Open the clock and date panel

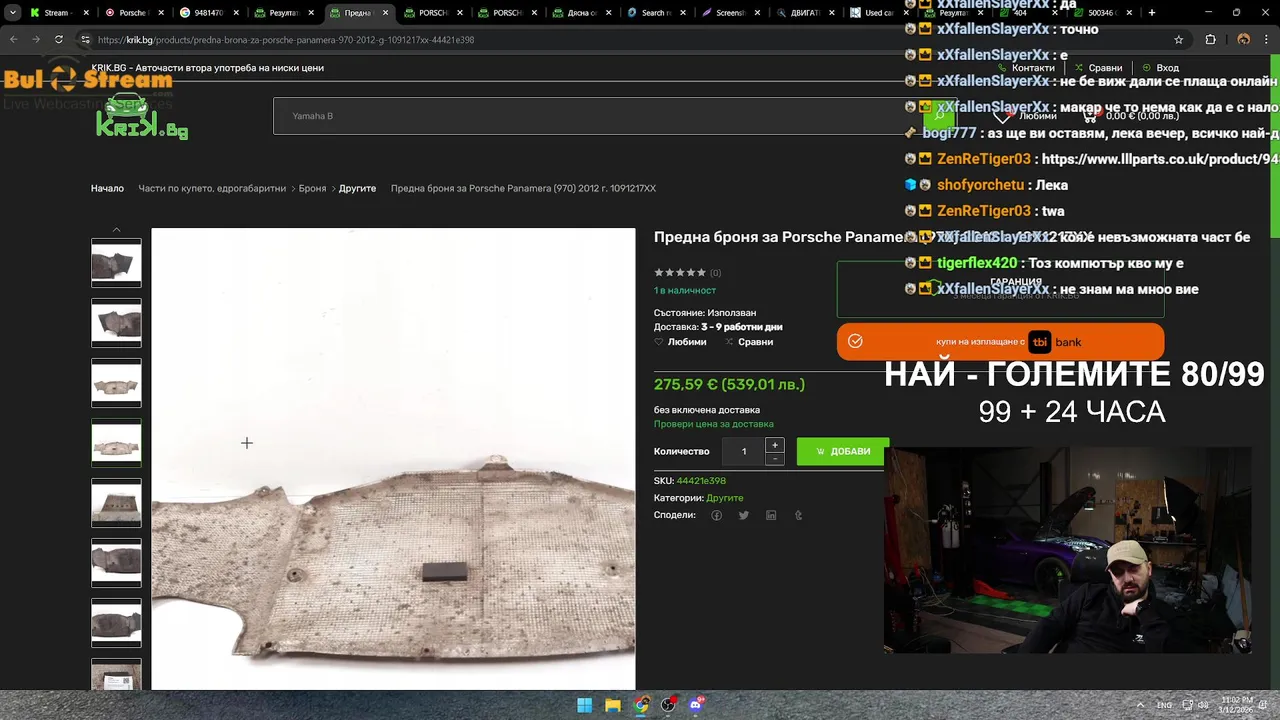(x=1236, y=705)
